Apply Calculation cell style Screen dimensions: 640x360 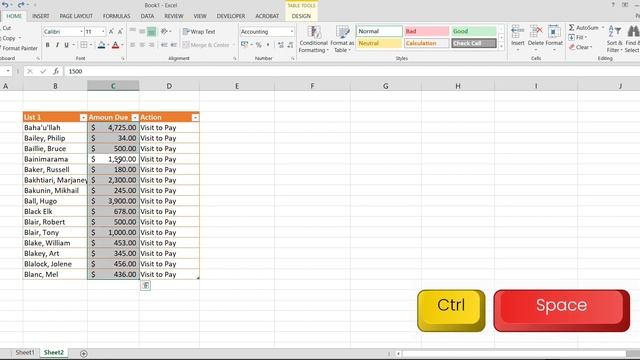pos(427,43)
